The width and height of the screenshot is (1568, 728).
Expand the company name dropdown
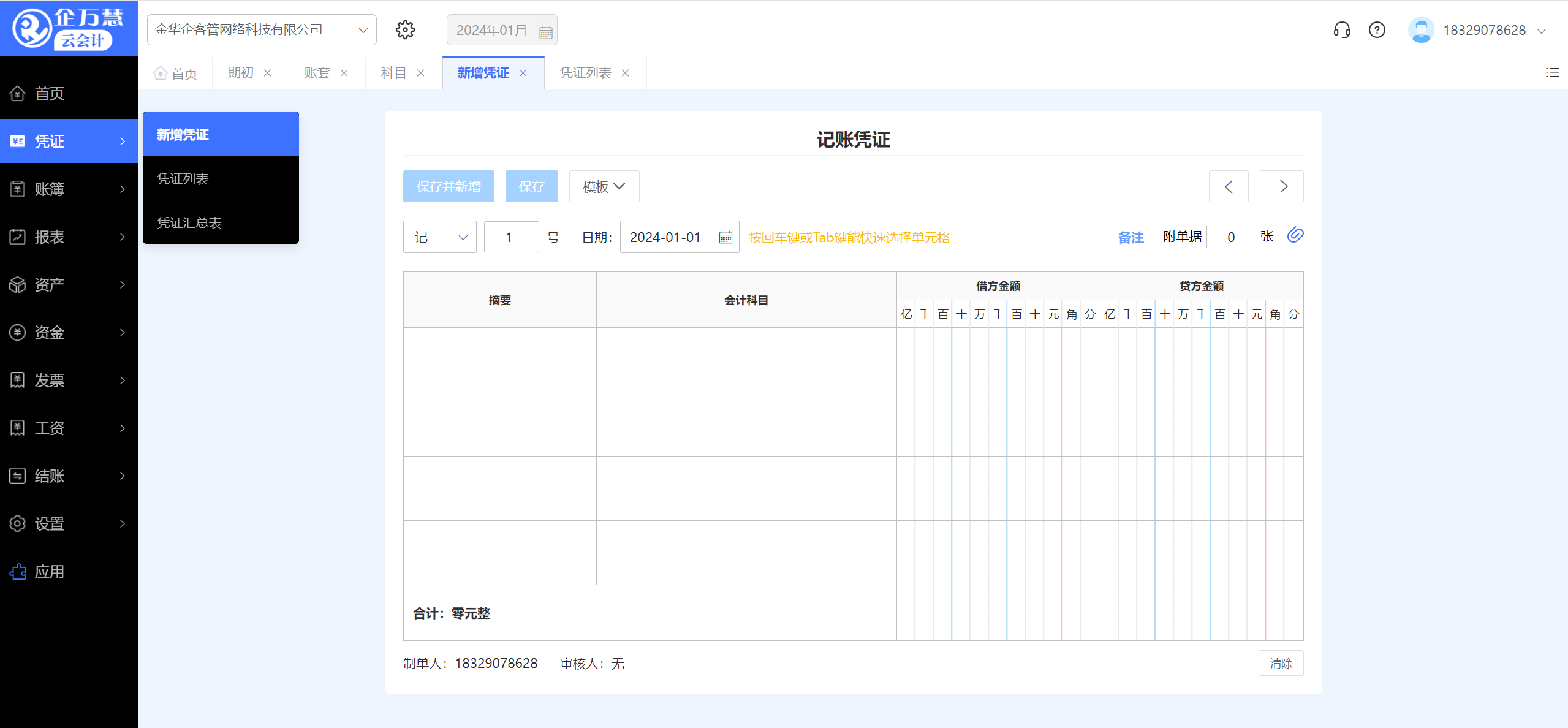coord(363,30)
